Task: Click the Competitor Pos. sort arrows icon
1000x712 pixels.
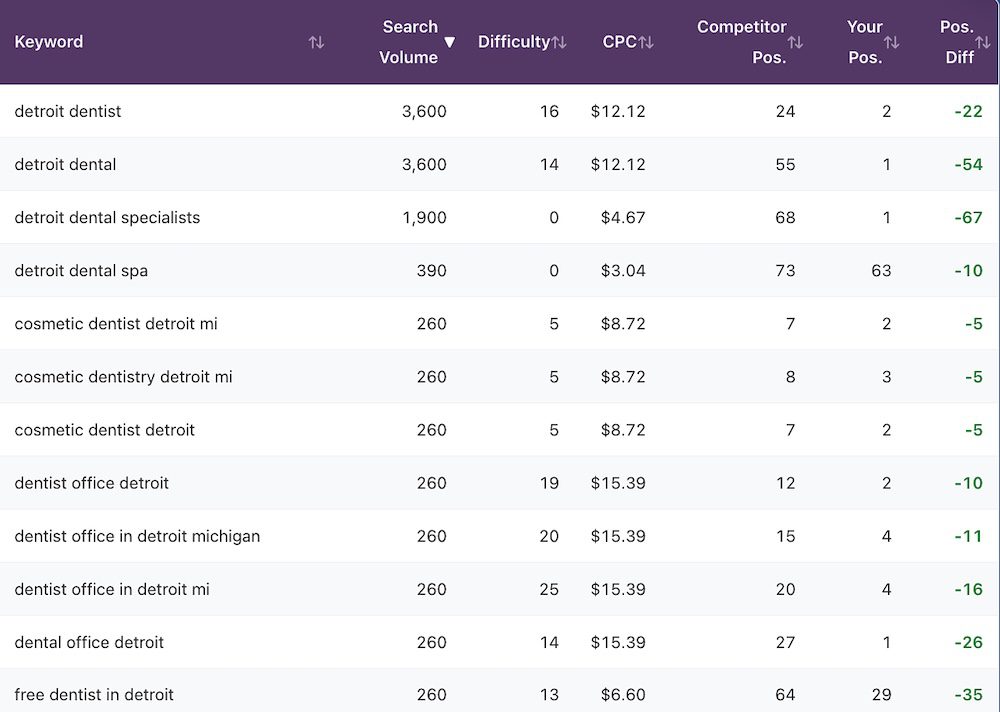Action: tap(795, 42)
